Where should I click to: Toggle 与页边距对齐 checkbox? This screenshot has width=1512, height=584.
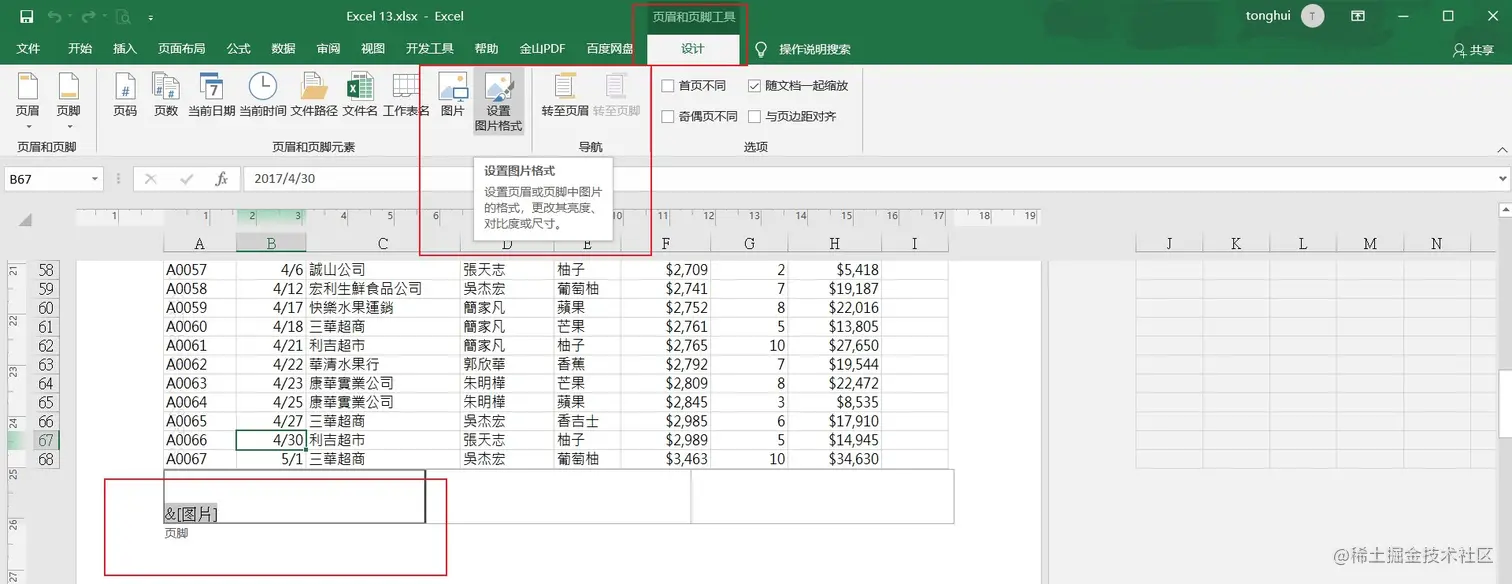coord(755,117)
